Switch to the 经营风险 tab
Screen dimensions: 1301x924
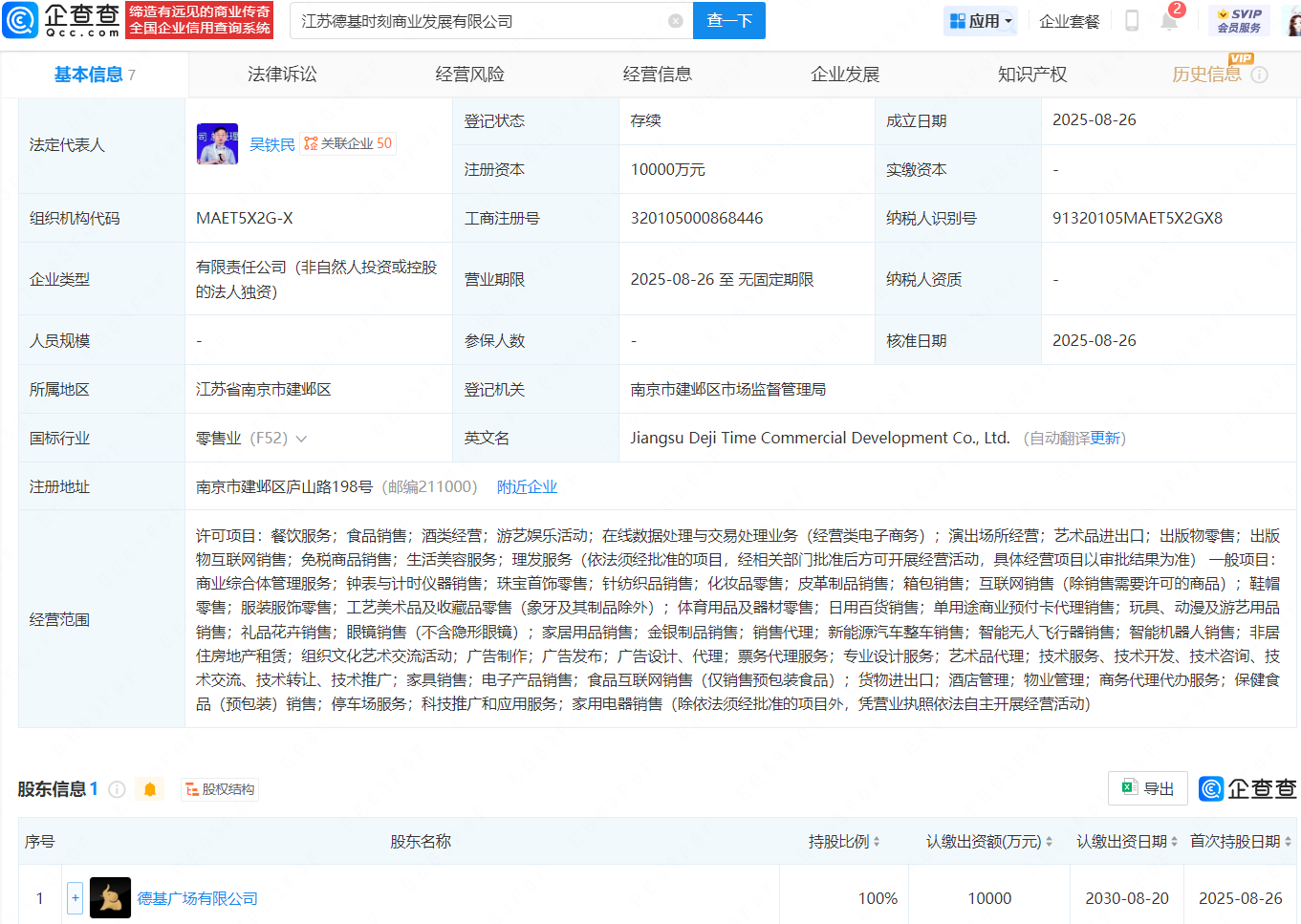[x=469, y=75]
